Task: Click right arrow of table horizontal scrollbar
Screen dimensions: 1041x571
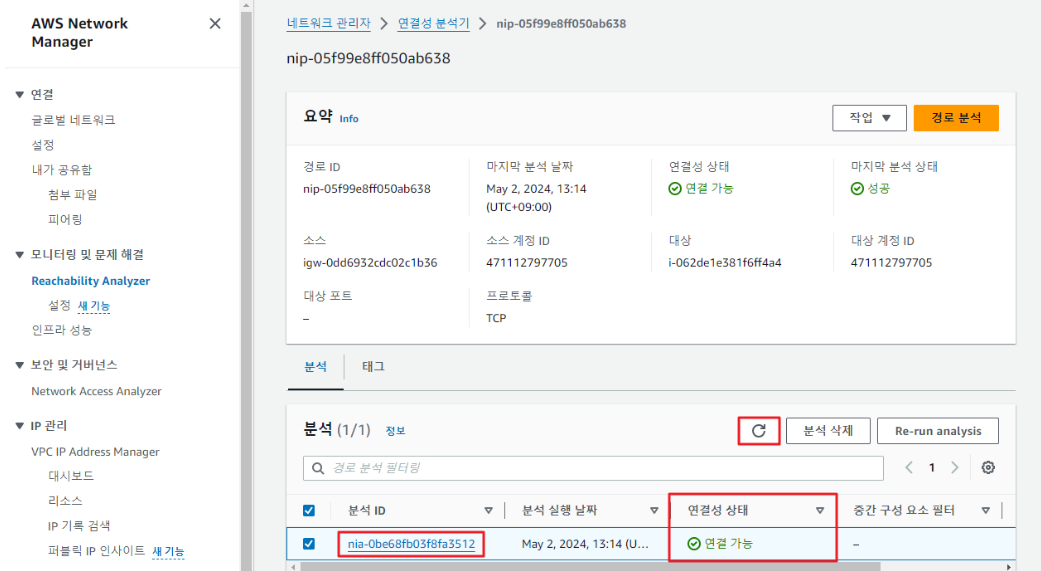Action: 1009,566
